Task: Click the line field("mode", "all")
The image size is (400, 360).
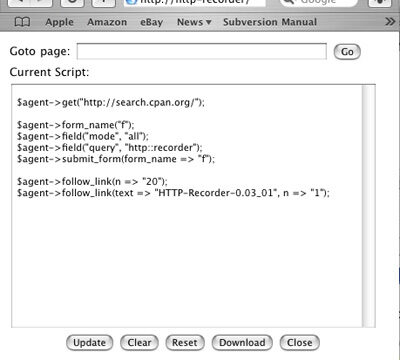Action: pyautogui.click(x=83, y=136)
